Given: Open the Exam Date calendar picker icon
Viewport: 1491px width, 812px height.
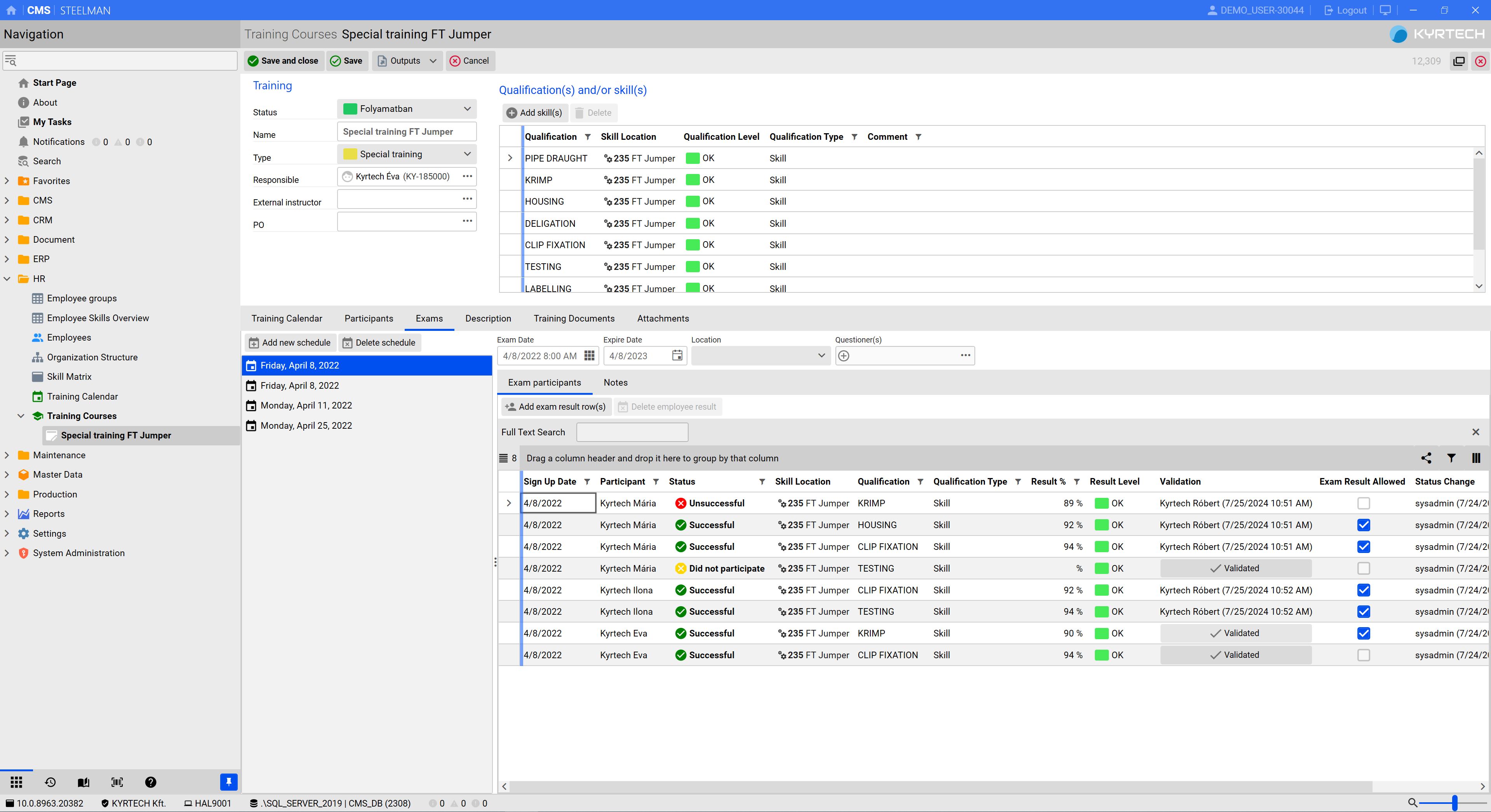Looking at the screenshot, I should (589, 355).
